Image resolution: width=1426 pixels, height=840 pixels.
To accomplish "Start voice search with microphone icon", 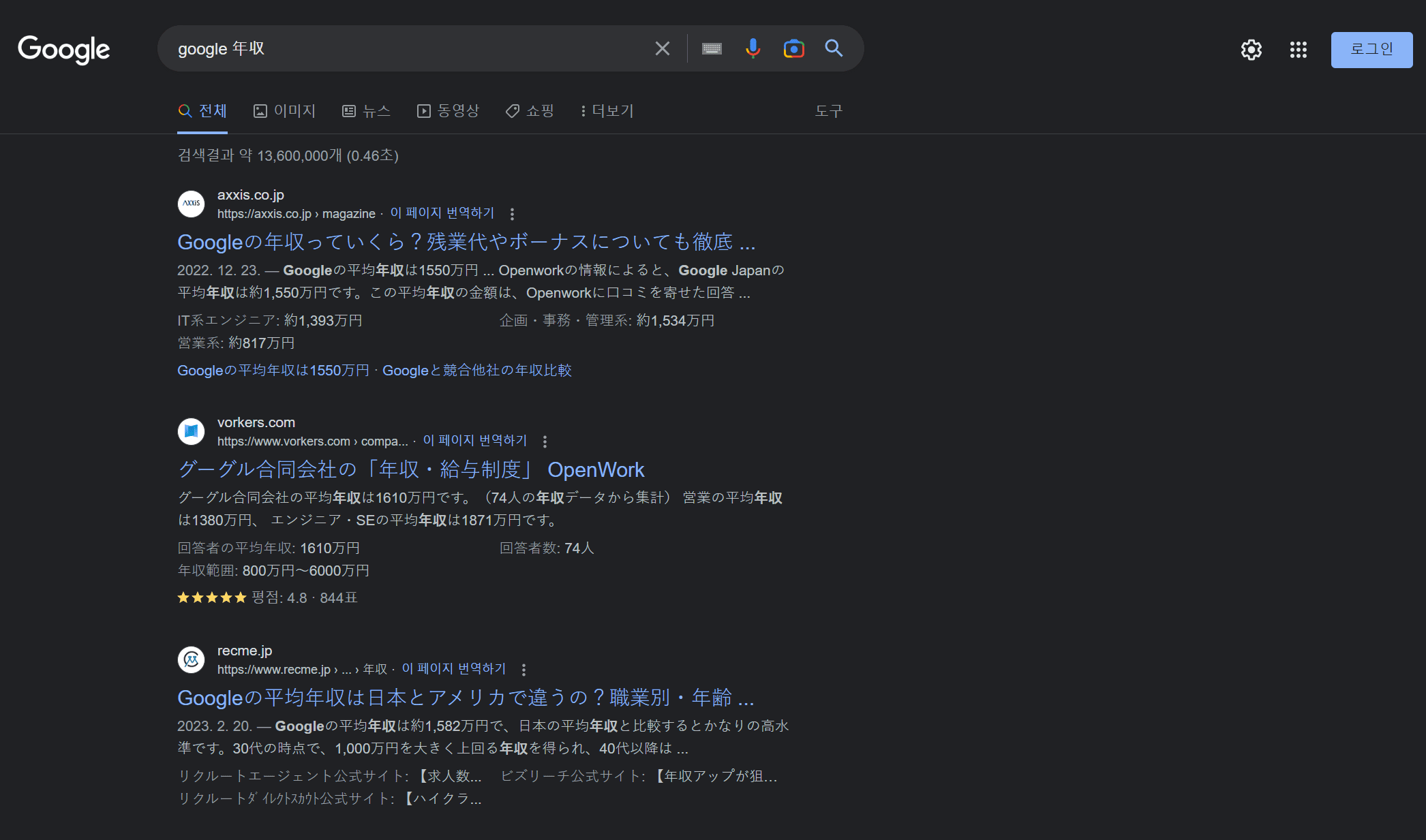I will point(753,48).
